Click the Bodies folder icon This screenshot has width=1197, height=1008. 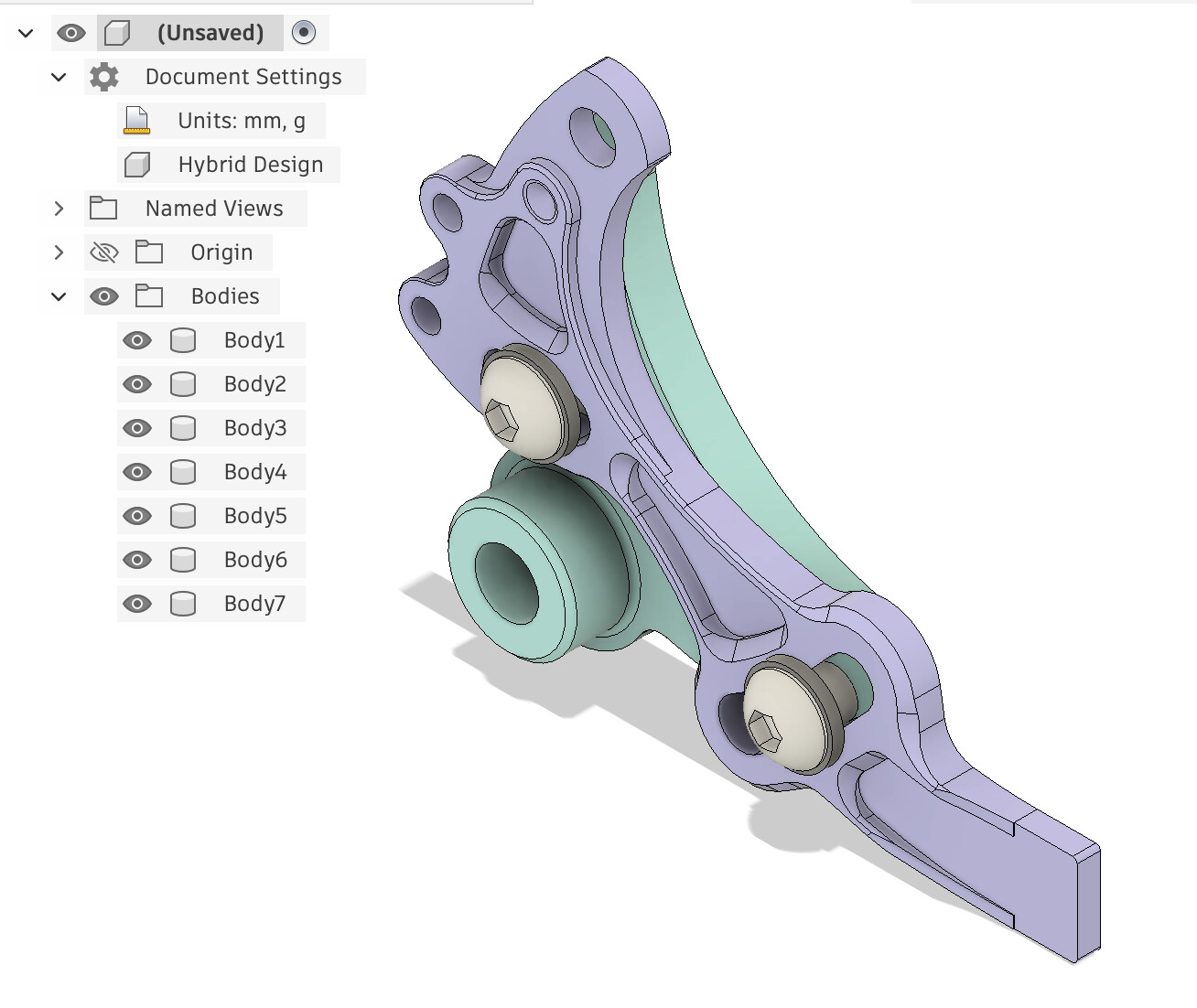[149, 296]
